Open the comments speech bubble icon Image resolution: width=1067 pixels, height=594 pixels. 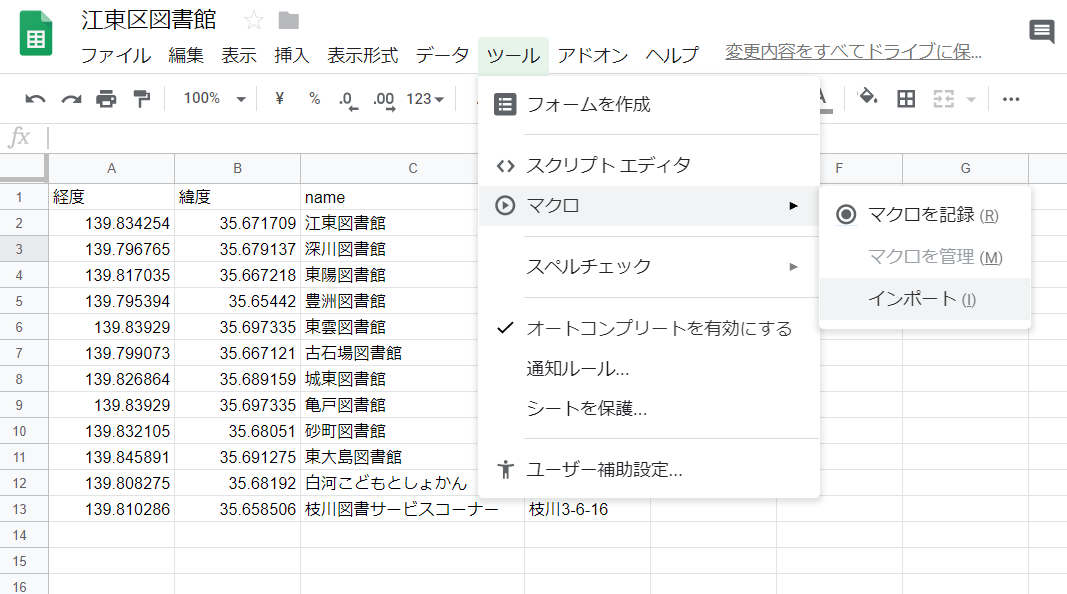click(1042, 31)
